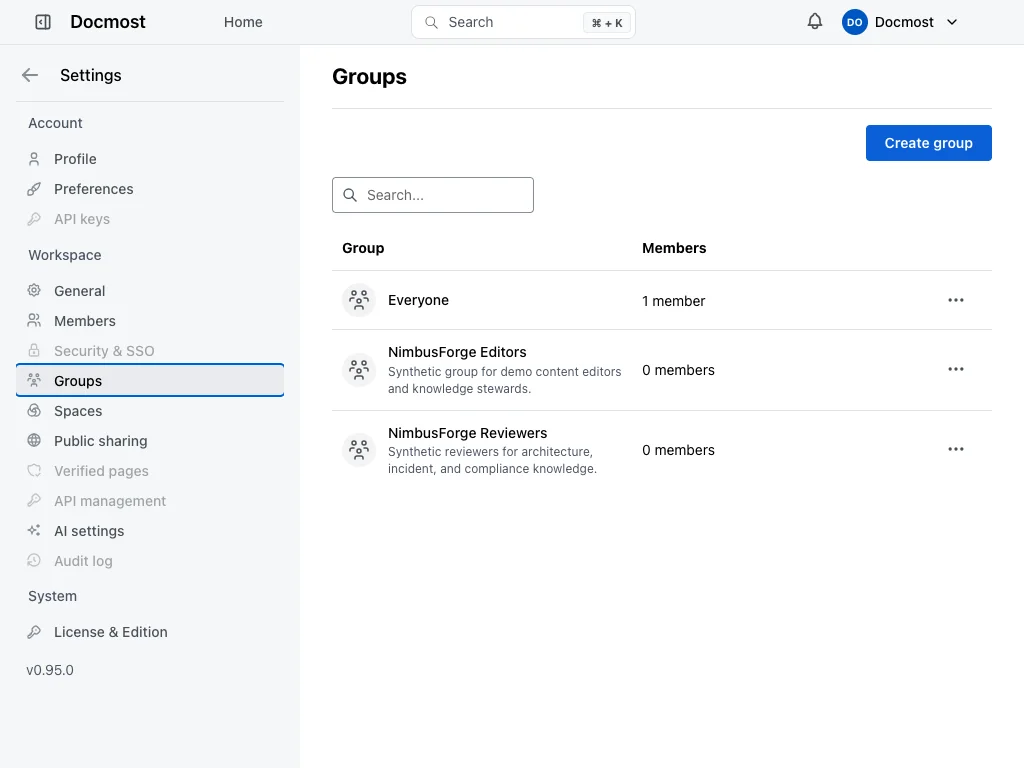Go to General workspace settings
Screen dimensions: 1024x768
click(150, 291)
